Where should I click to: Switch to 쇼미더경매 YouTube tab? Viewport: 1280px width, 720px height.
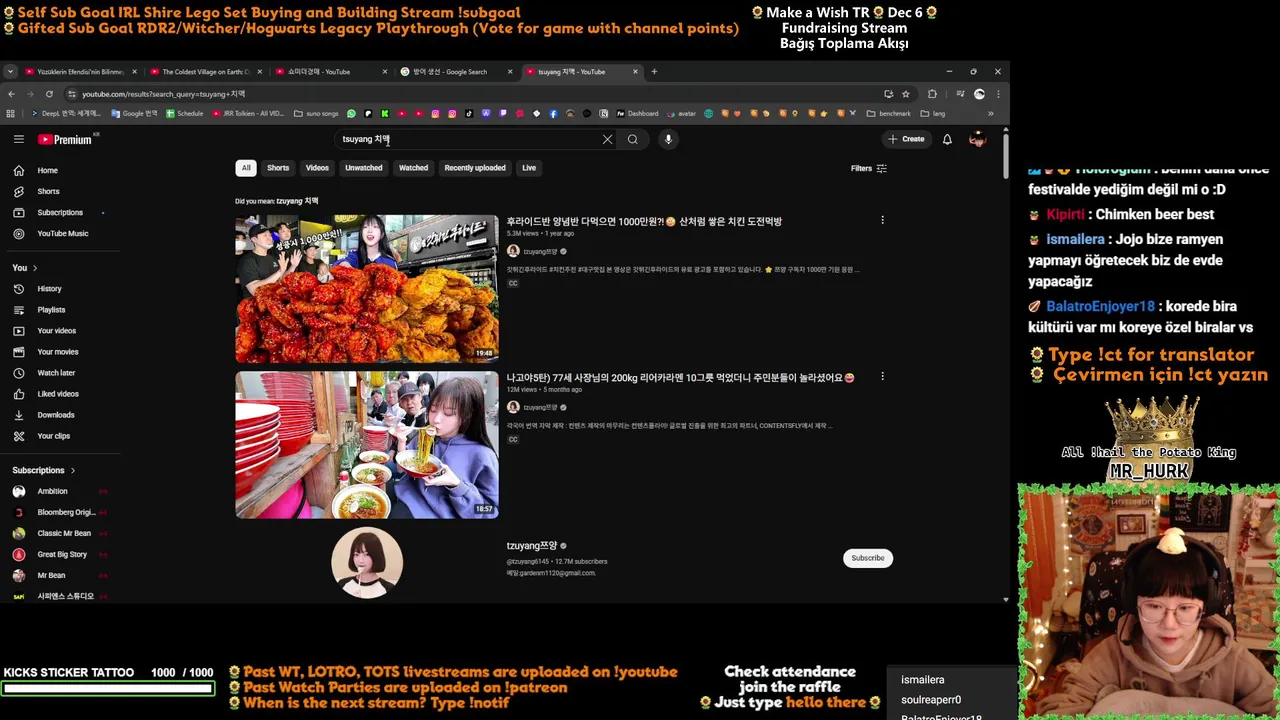coord(330,72)
